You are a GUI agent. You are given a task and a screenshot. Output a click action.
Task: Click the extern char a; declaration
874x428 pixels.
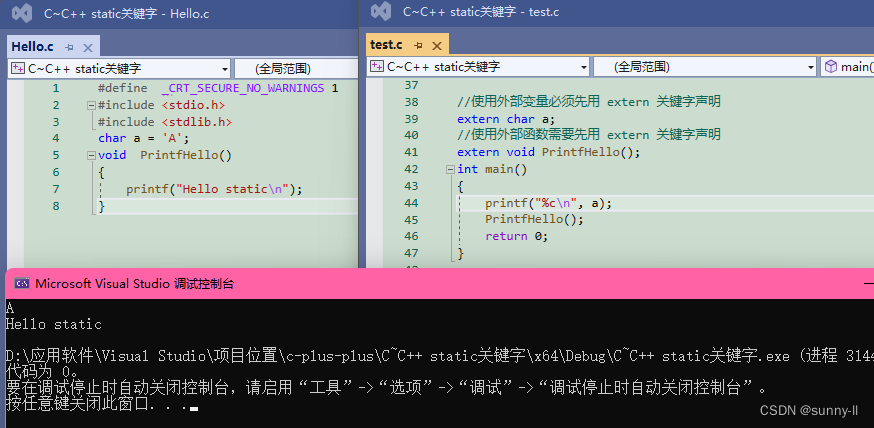coord(506,119)
